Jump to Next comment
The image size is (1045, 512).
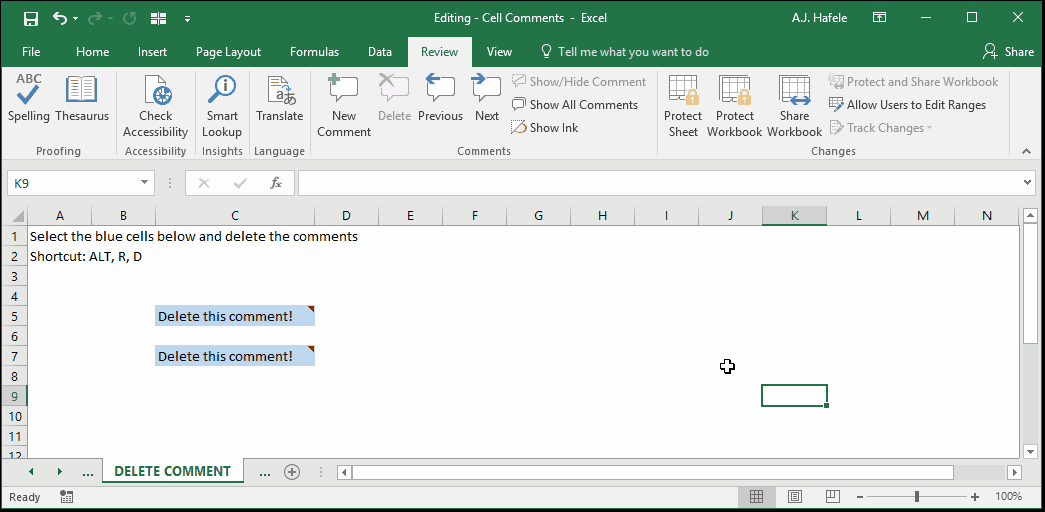(487, 99)
